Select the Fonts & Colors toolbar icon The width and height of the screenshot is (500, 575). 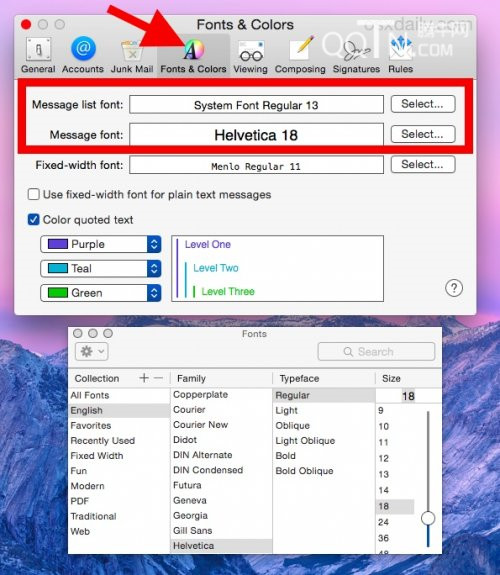pyautogui.click(x=193, y=50)
